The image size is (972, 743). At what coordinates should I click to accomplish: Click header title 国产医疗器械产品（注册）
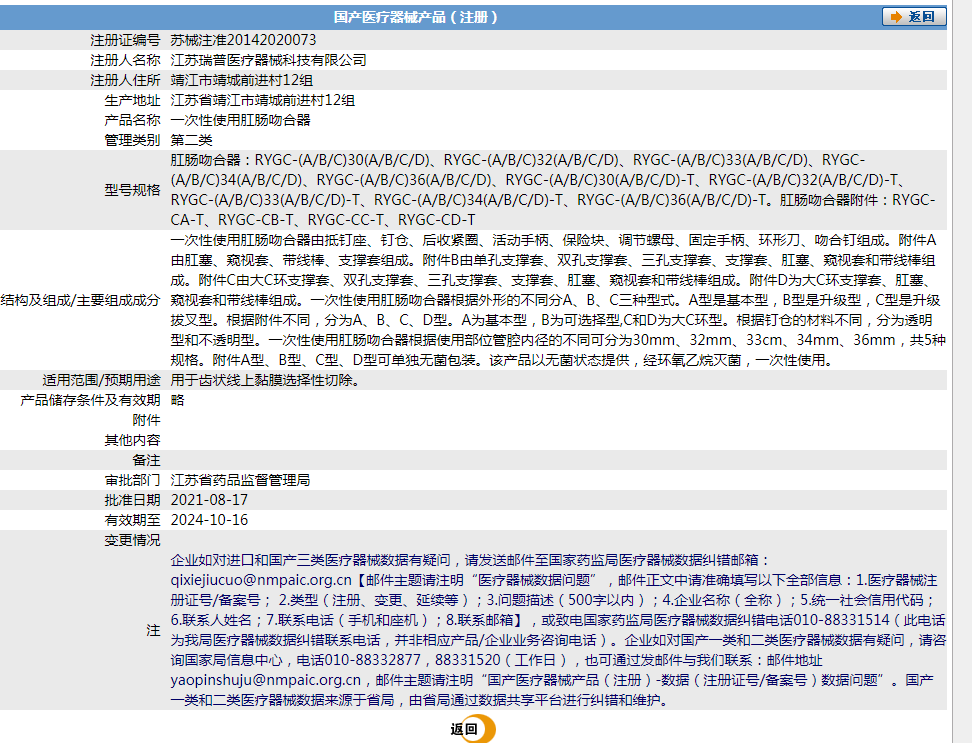[416, 17]
